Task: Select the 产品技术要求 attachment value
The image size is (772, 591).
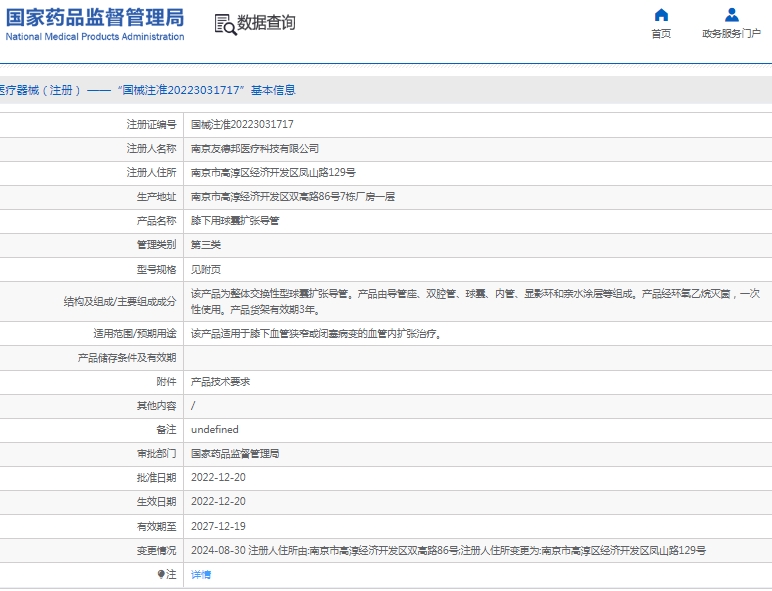Action: pos(221,382)
